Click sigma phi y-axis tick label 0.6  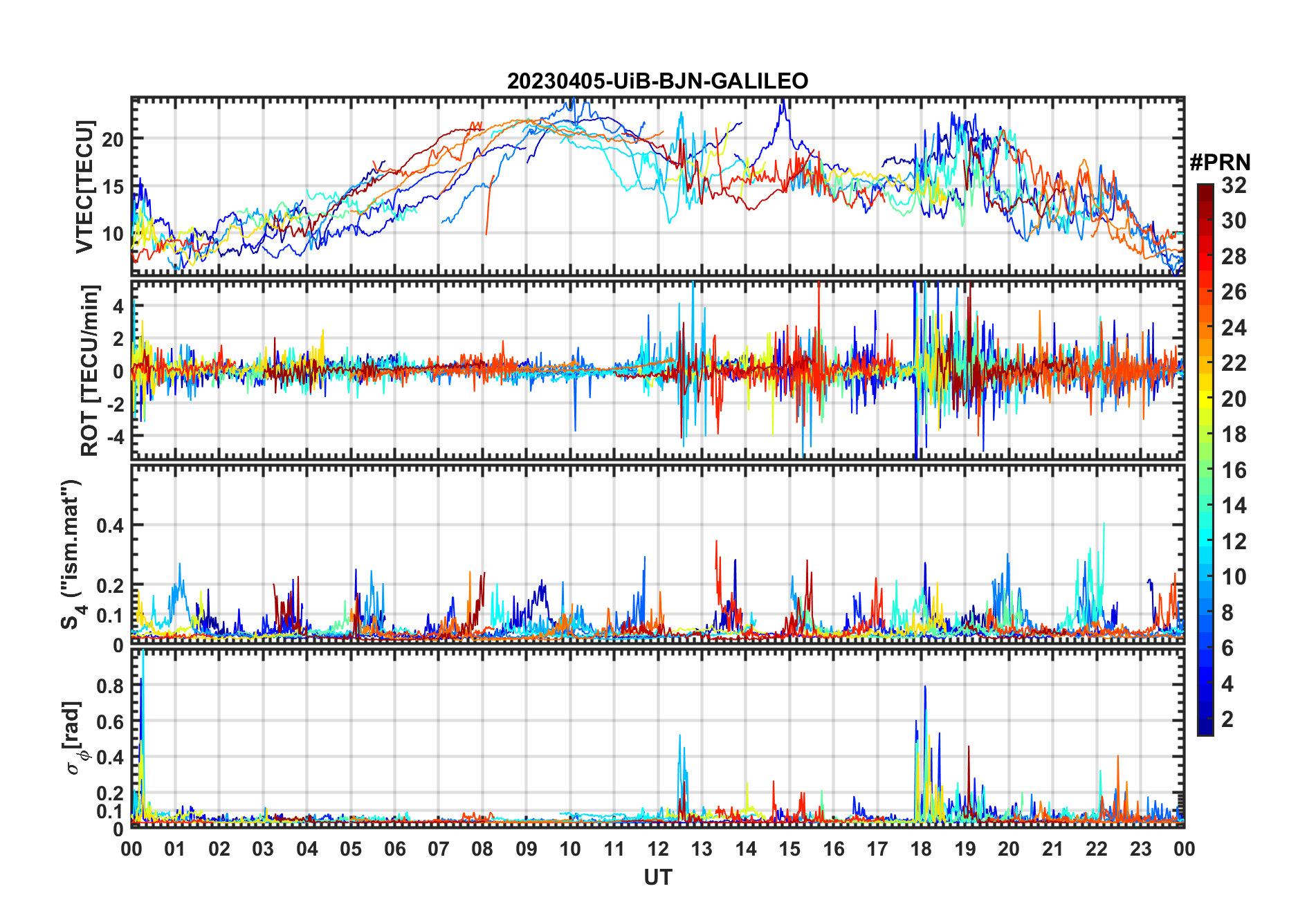point(110,722)
